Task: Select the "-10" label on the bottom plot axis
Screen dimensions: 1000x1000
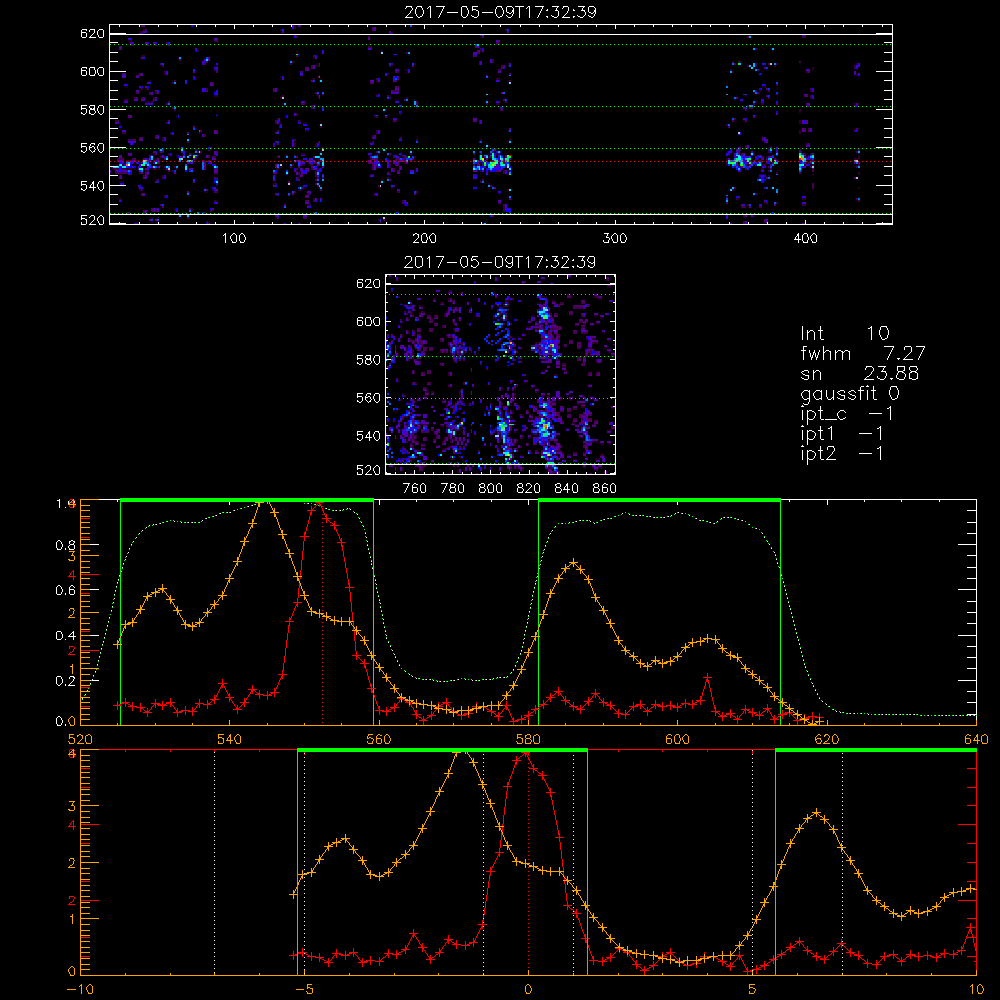Action: [80, 989]
